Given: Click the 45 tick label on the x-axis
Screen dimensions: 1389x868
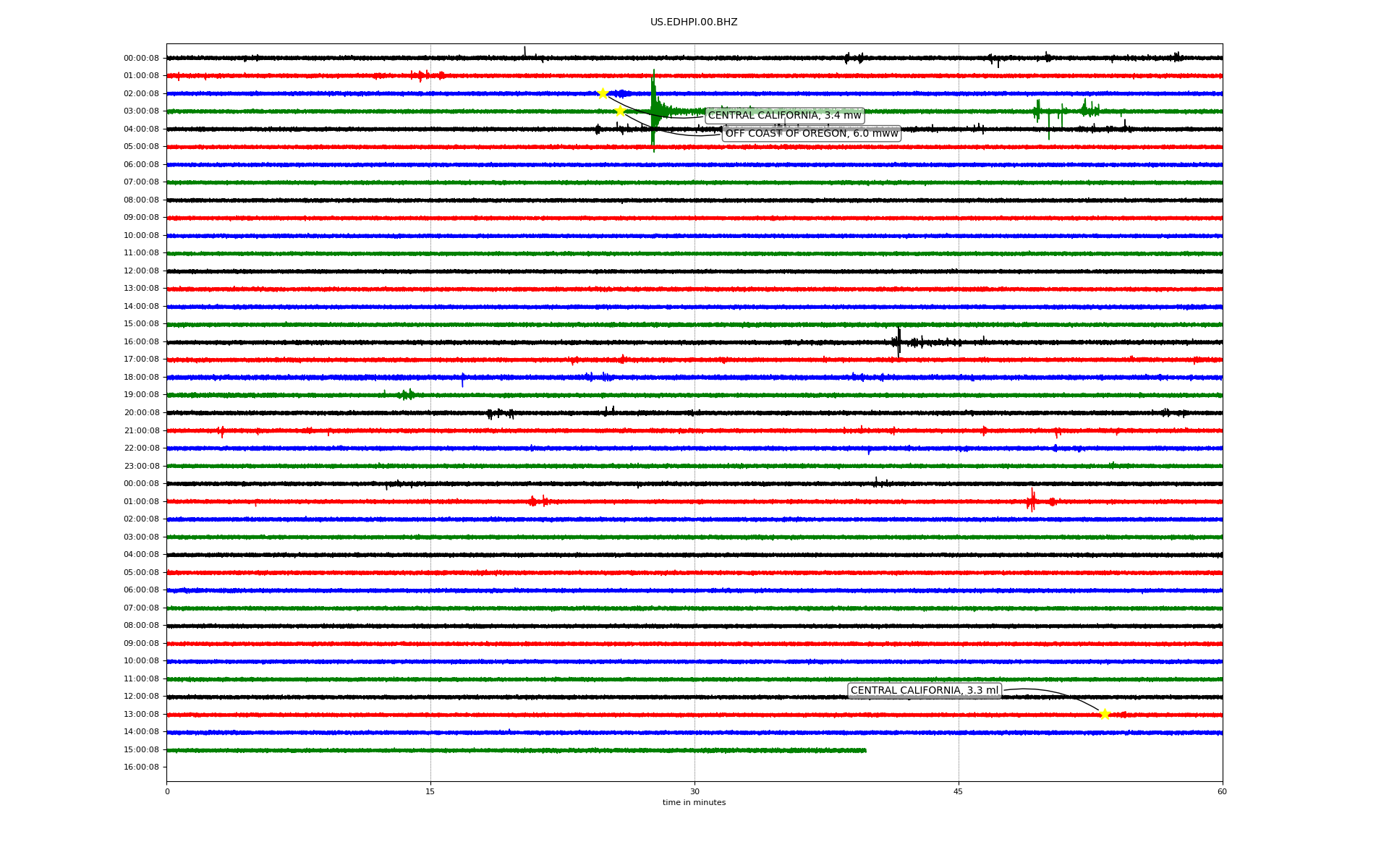Looking at the screenshot, I should tap(959, 791).
